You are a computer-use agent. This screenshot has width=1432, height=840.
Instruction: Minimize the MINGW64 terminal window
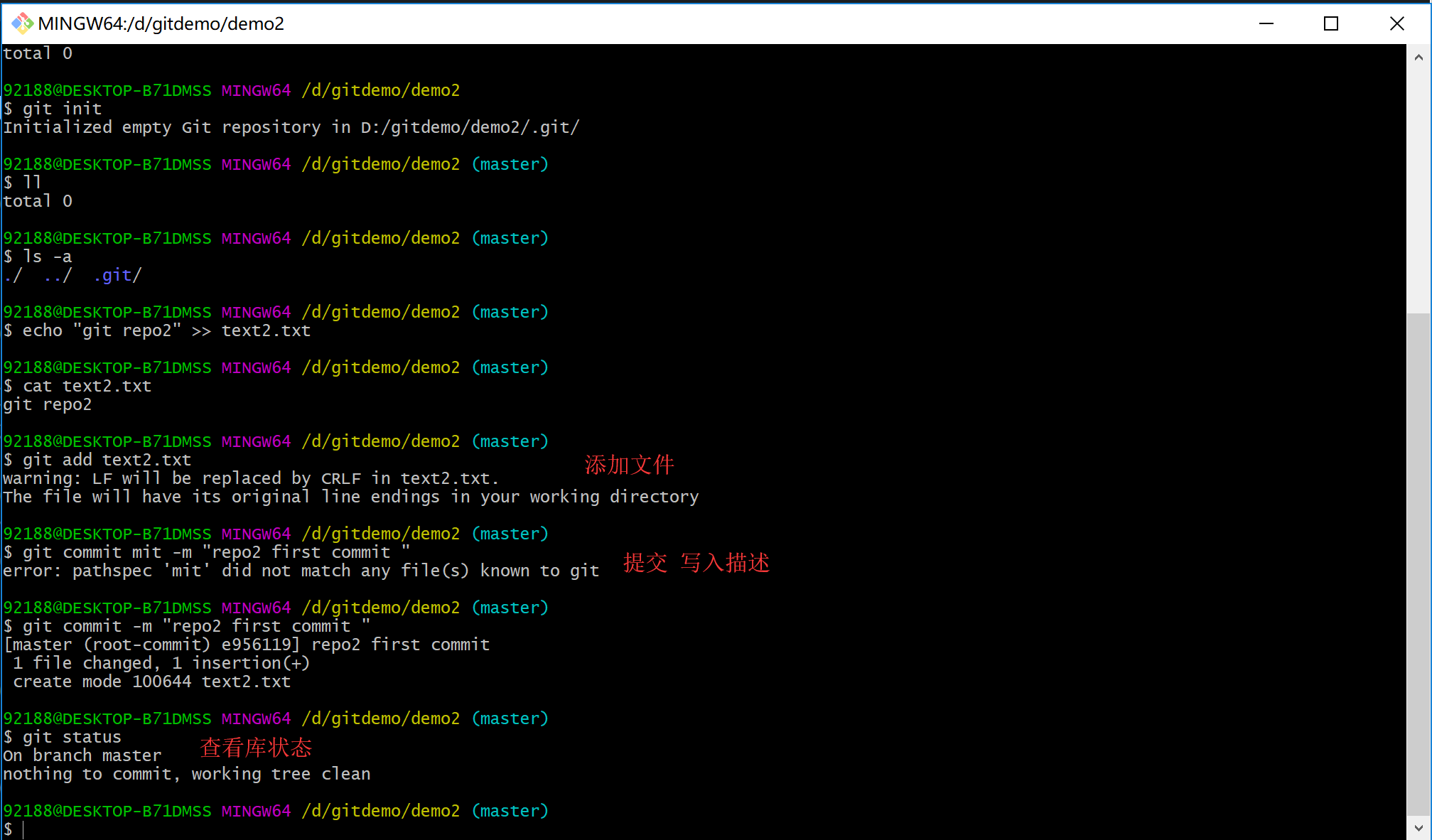coord(1266,23)
